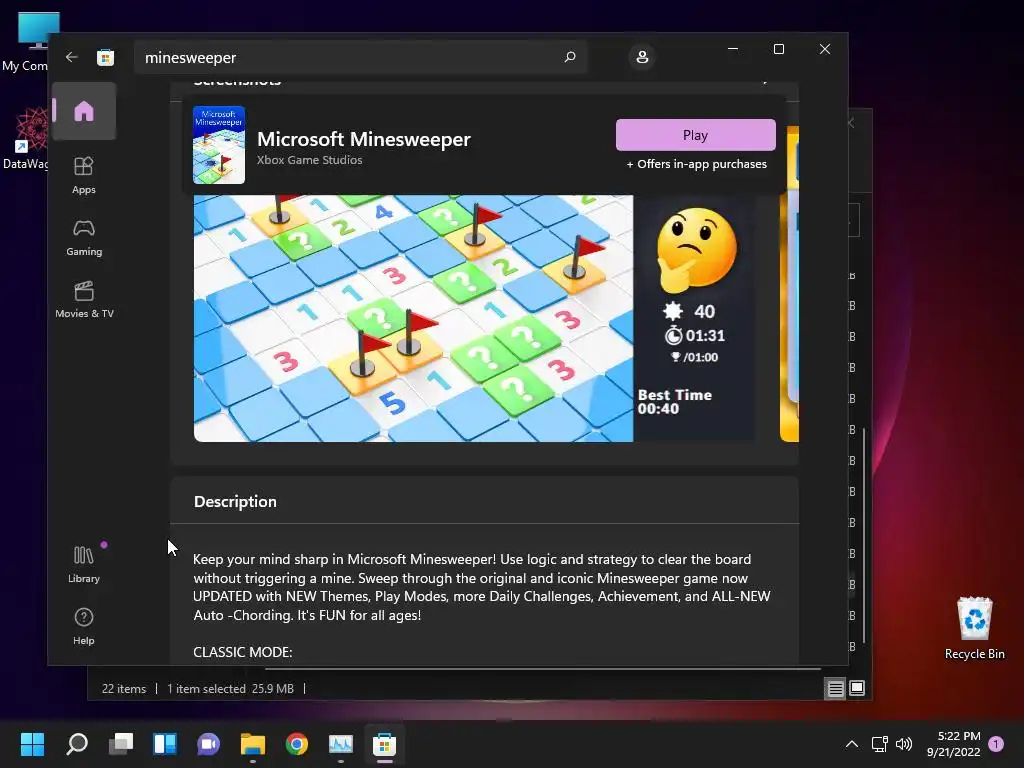Open Task View on the taskbar
Screen dimensions: 1024x768
[121, 744]
